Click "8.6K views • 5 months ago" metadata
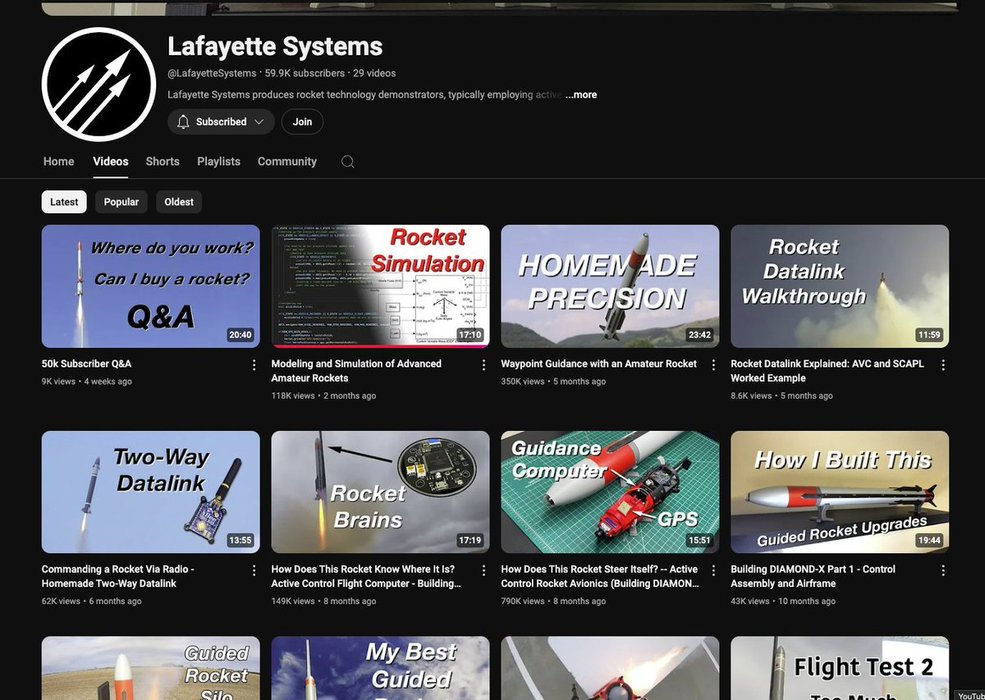The image size is (985, 700). [781, 396]
